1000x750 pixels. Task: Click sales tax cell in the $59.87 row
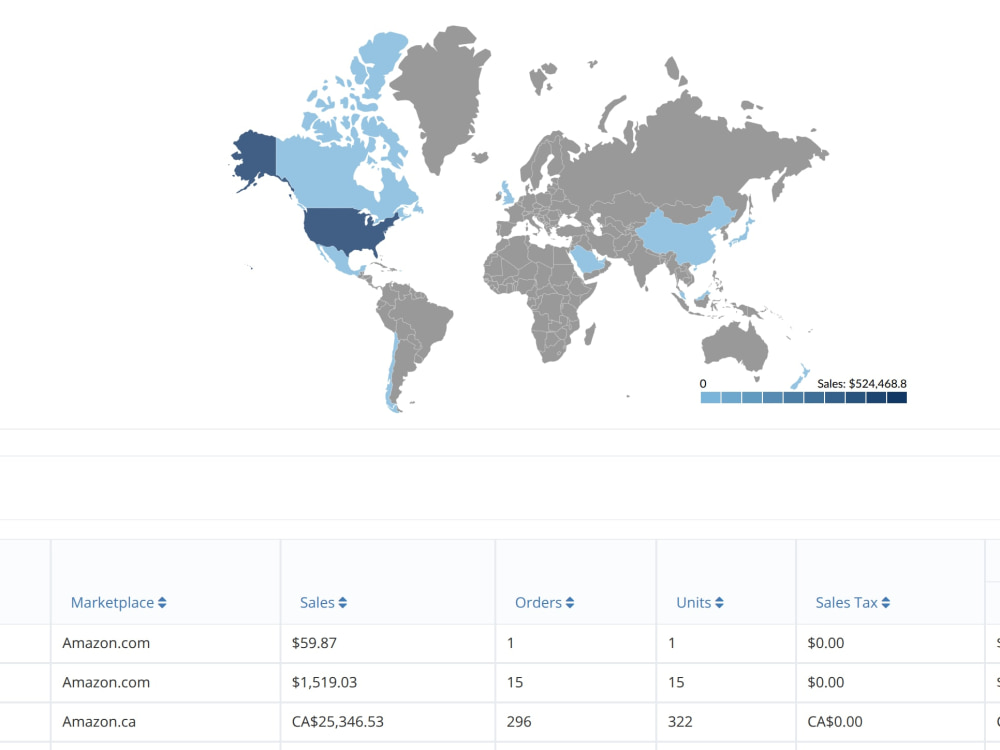click(x=890, y=643)
